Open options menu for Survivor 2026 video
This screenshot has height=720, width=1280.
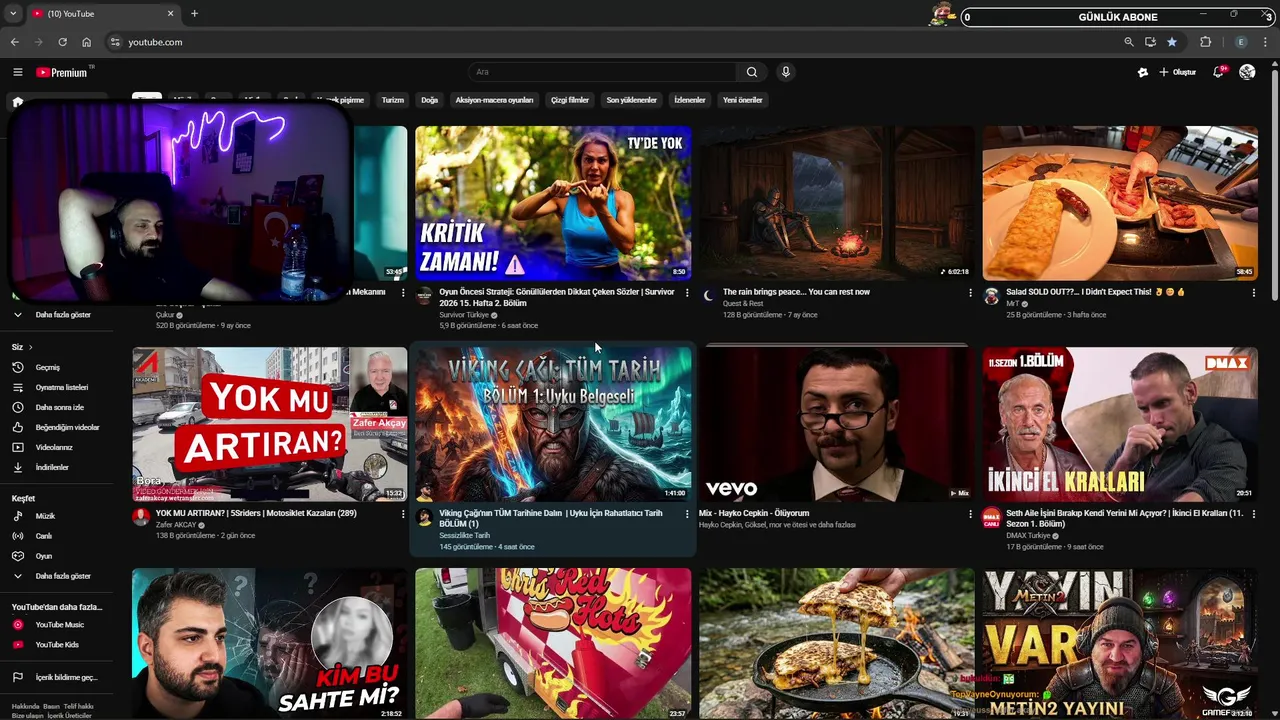click(x=687, y=293)
